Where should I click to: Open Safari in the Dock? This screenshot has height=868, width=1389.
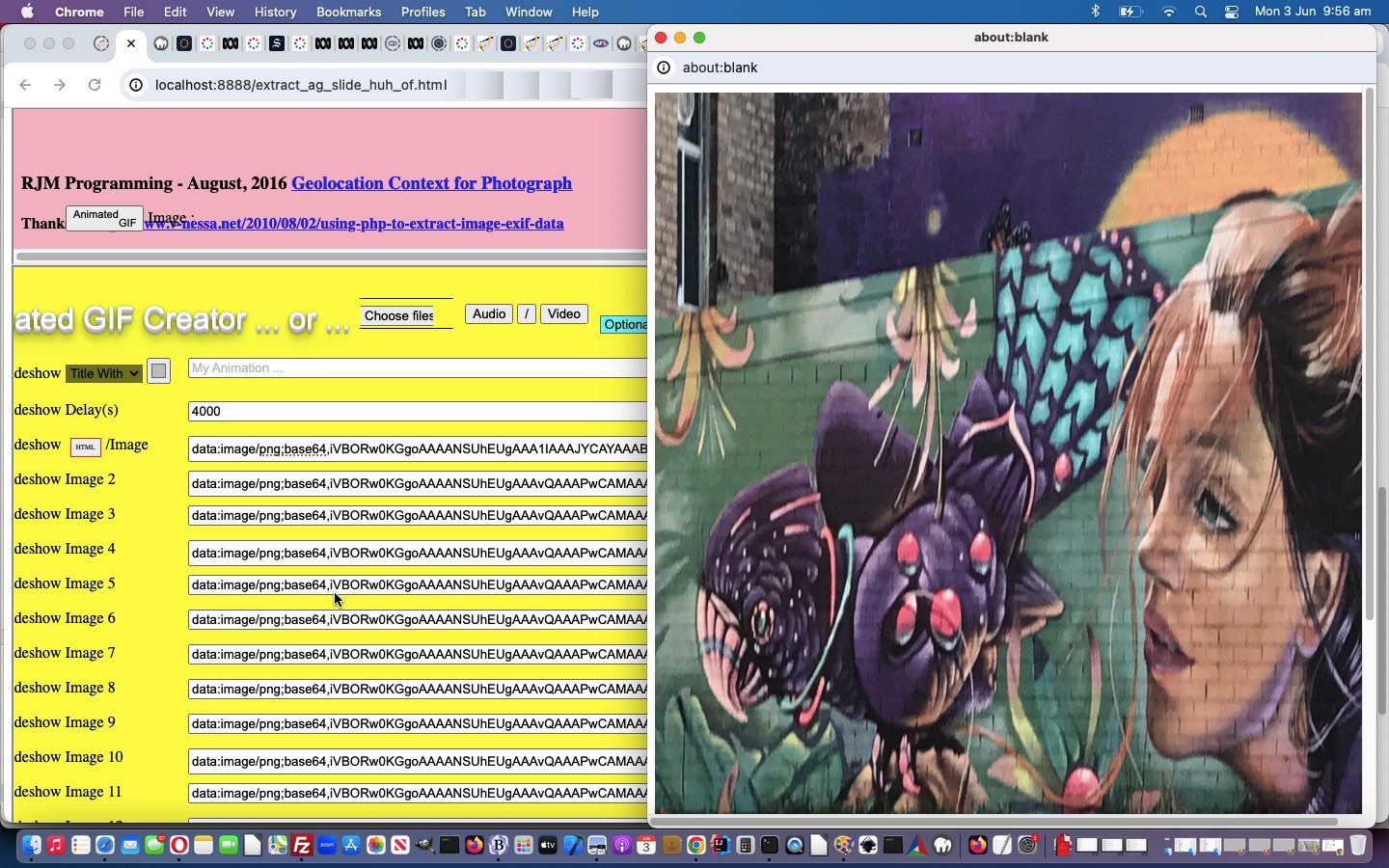click(x=105, y=846)
